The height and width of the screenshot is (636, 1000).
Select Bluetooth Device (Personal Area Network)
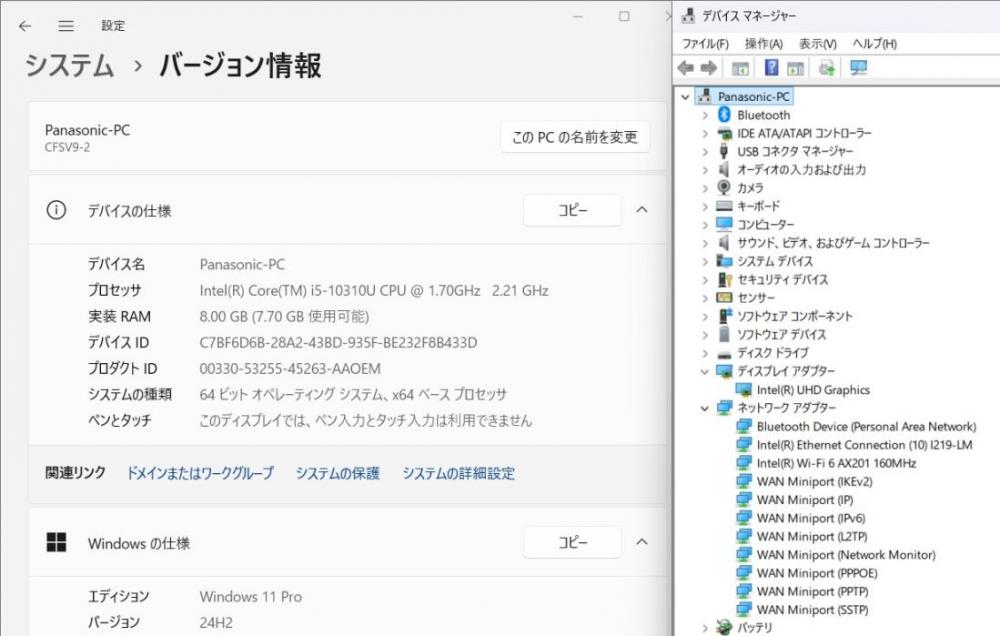[866, 426]
